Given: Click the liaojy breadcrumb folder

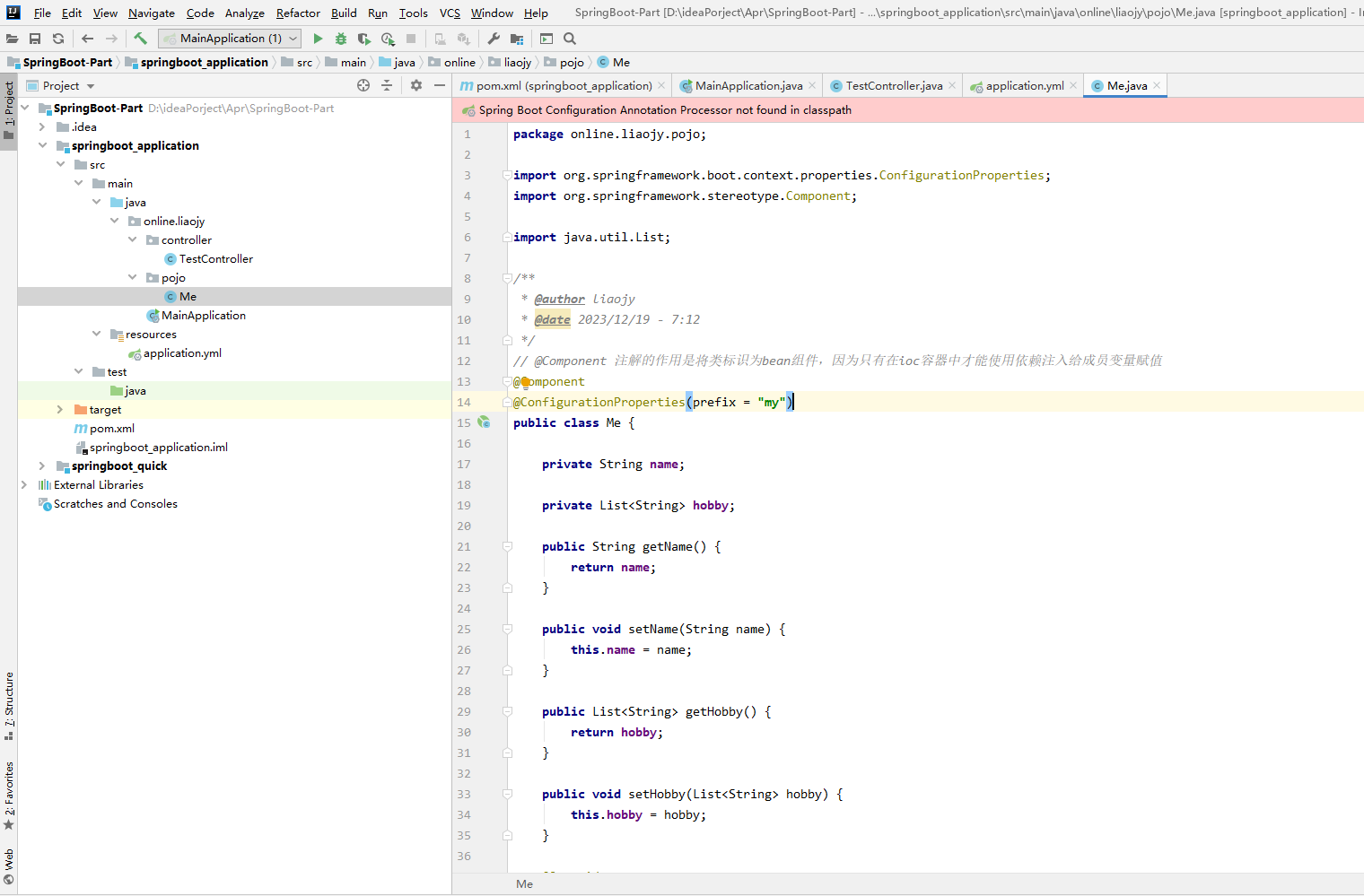Looking at the screenshot, I should 510,62.
